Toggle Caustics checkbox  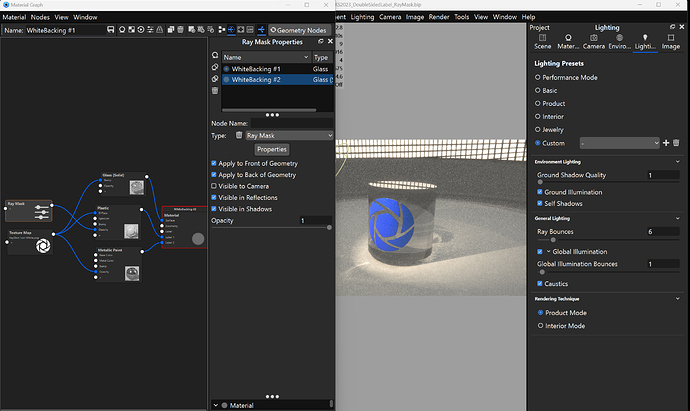540,284
